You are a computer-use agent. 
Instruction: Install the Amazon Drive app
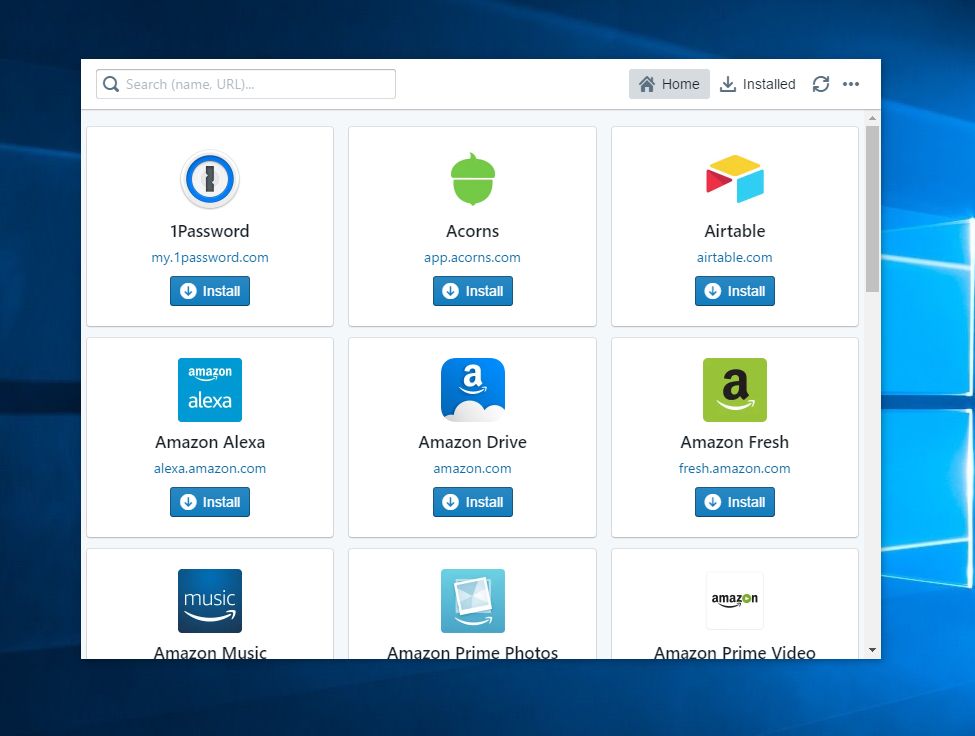pos(473,502)
